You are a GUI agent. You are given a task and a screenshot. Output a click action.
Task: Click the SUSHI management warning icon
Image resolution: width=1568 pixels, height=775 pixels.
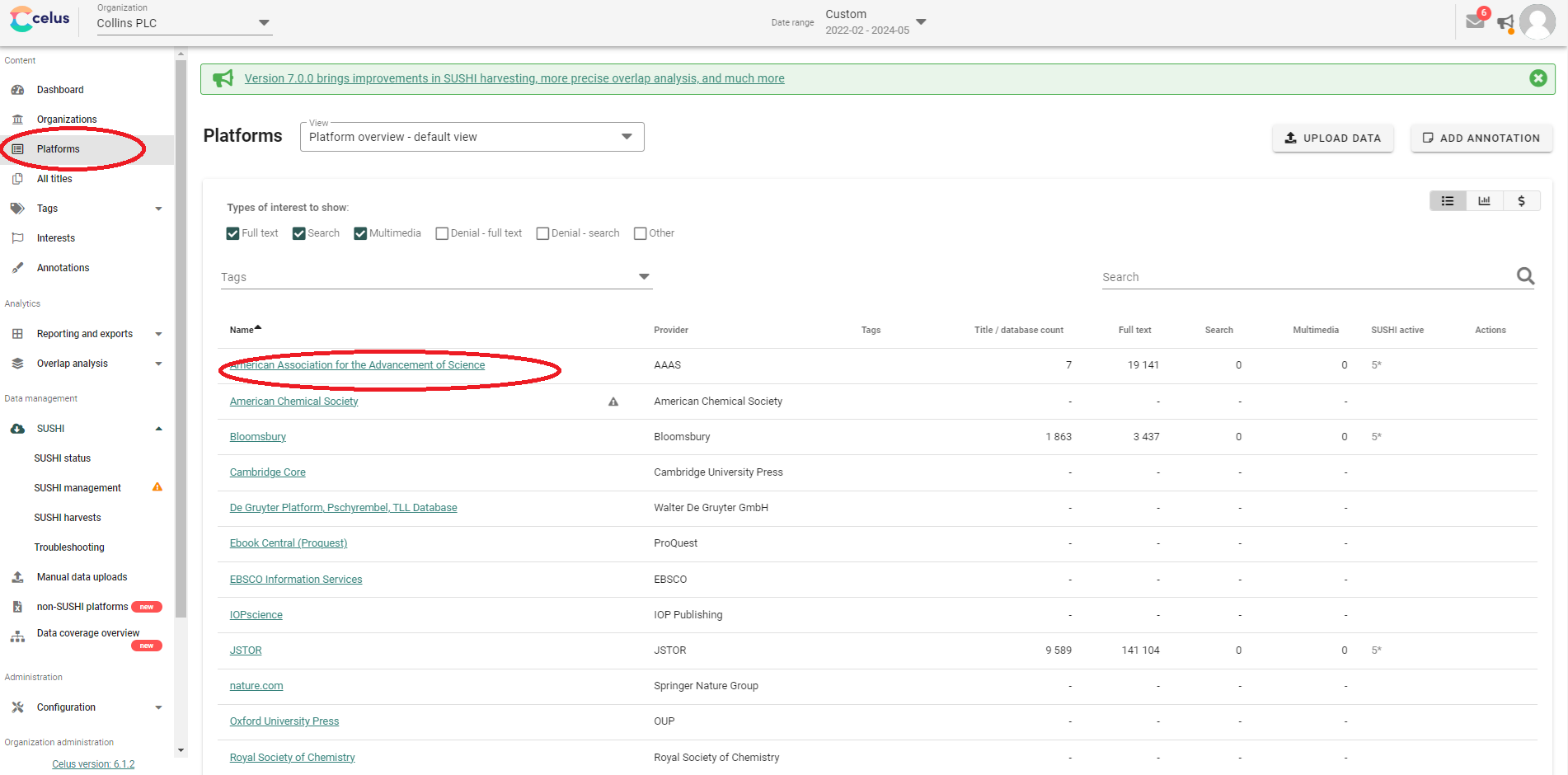click(157, 487)
